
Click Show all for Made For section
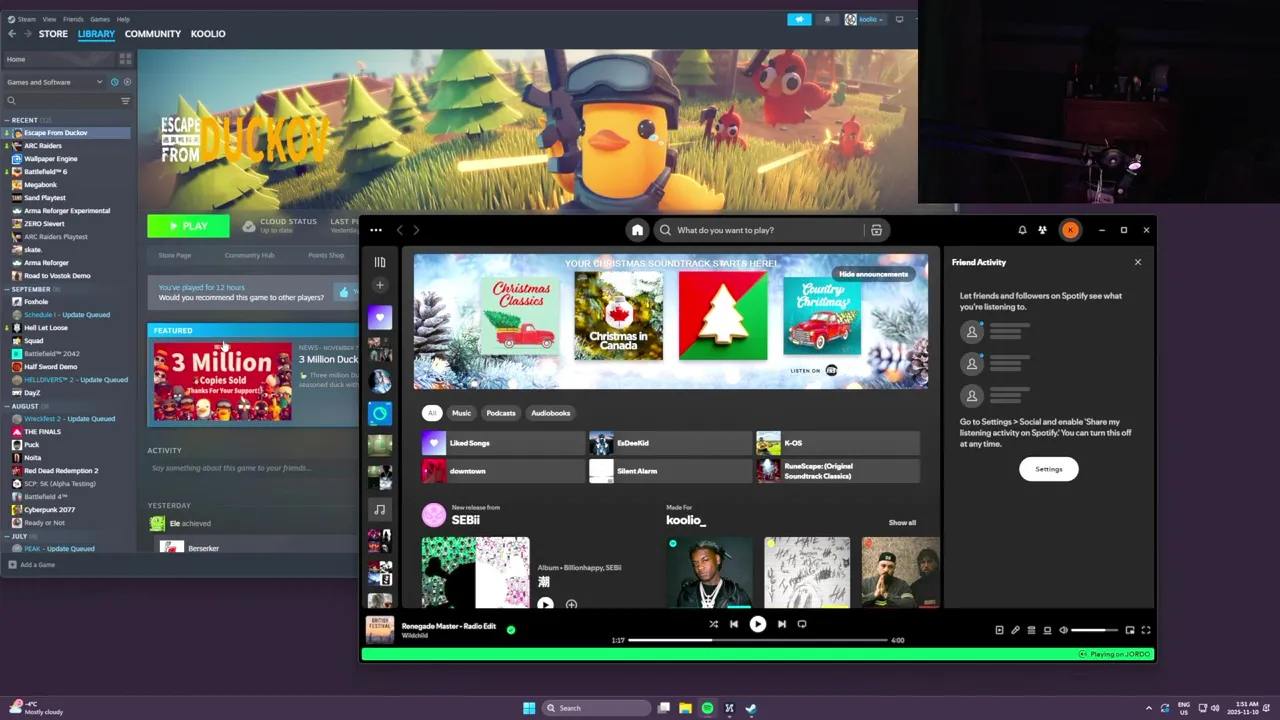tap(902, 523)
